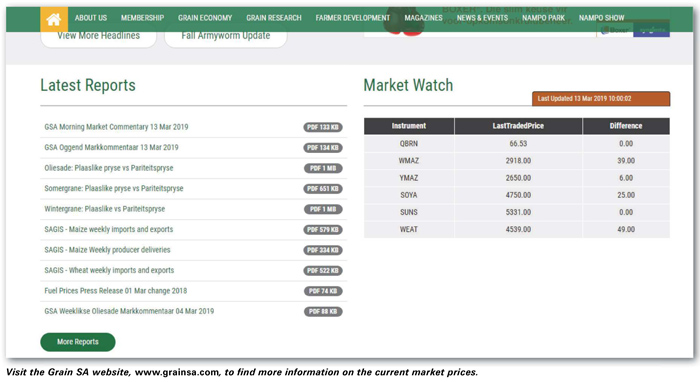Open the Grain Economy menu
Image resolution: width=700 pixels, height=382 pixels.
tap(205, 18)
